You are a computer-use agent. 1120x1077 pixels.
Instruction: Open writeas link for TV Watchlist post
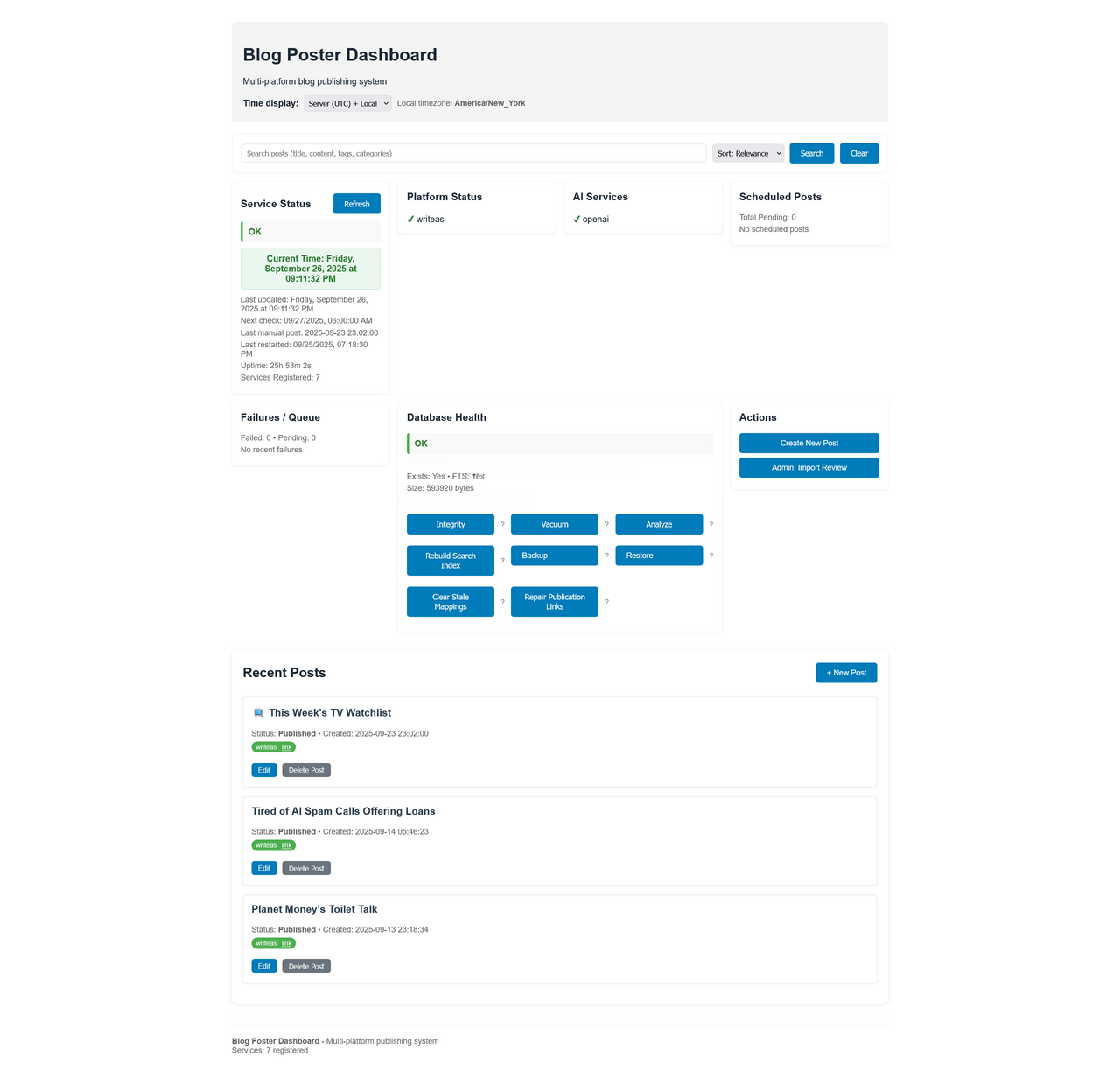point(286,747)
